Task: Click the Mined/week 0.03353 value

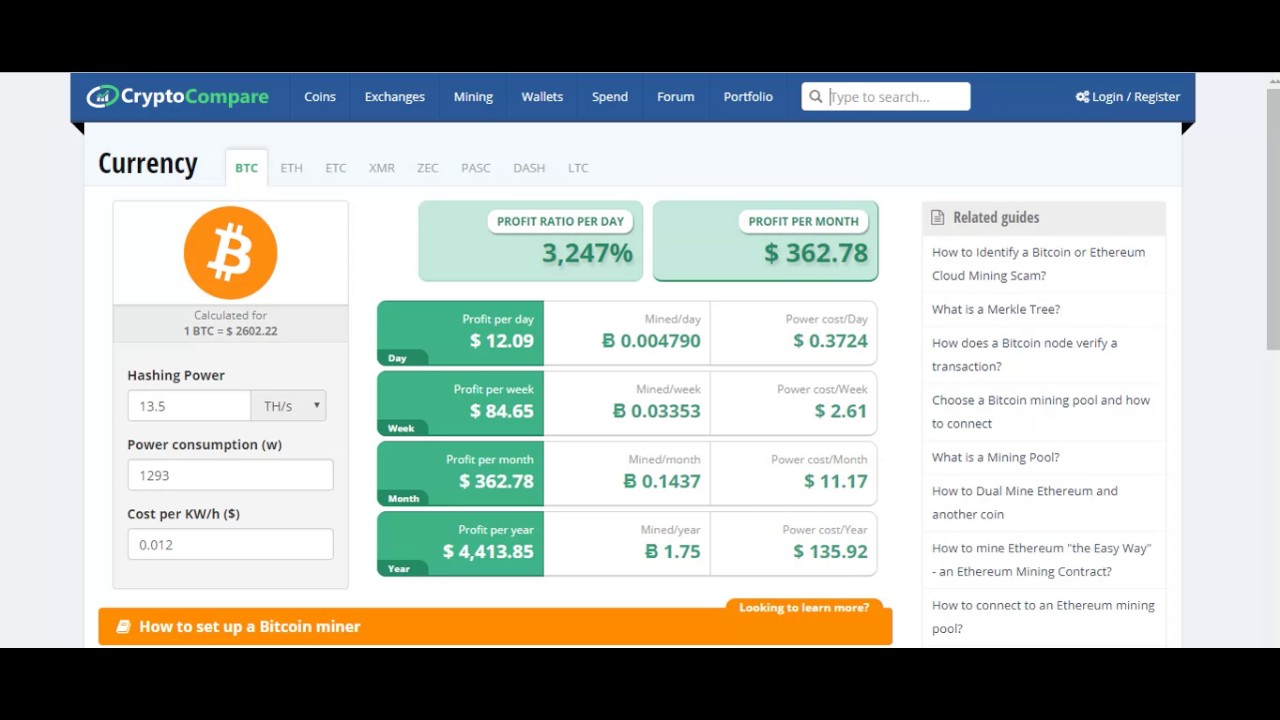Action: click(656, 411)
